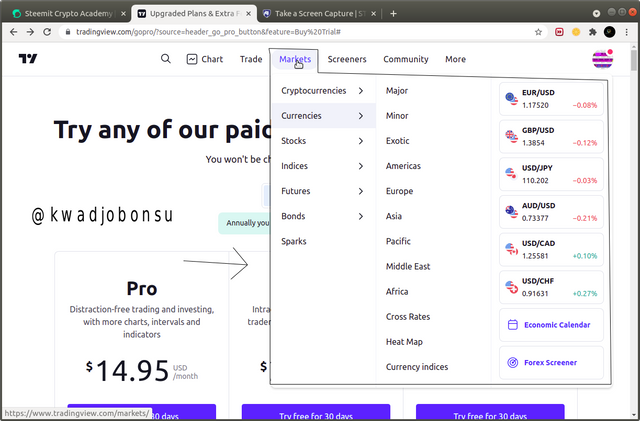The width and height of the screenshot is (640, 421).
Task: Click USD/CHF flag pair icon
Action: point(511,287)
